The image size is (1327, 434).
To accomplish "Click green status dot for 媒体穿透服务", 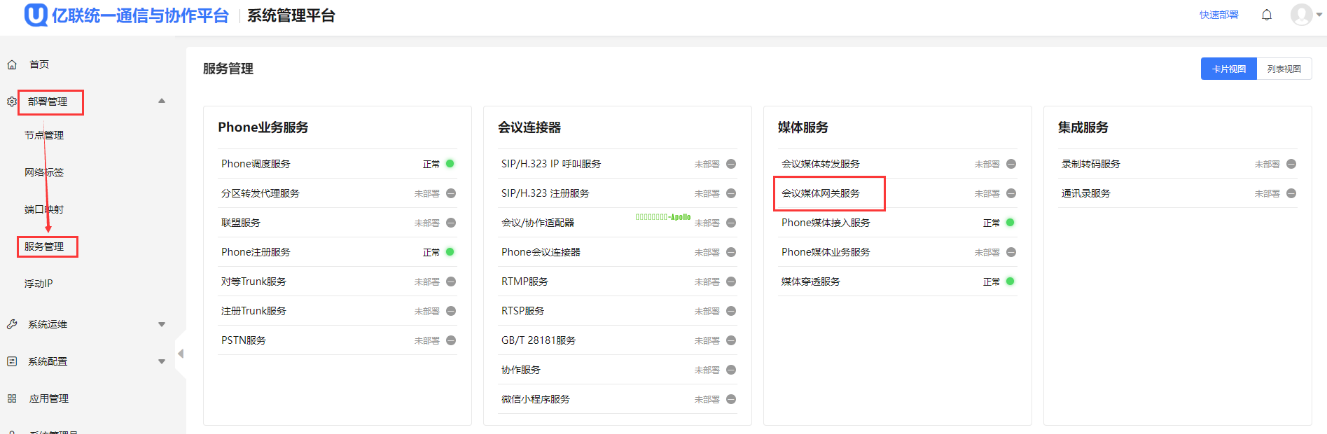I will 1010,282.
